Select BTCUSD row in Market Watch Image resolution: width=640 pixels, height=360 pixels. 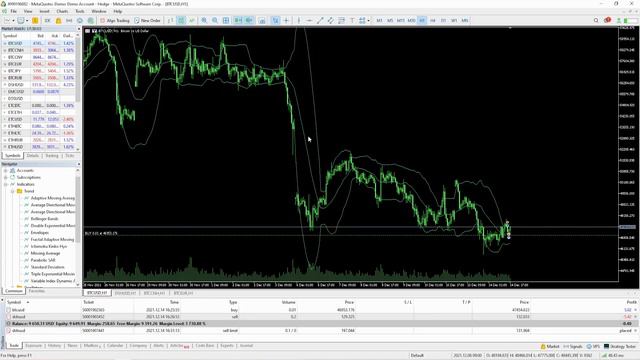pyautogui.click(x=40, y=43)
